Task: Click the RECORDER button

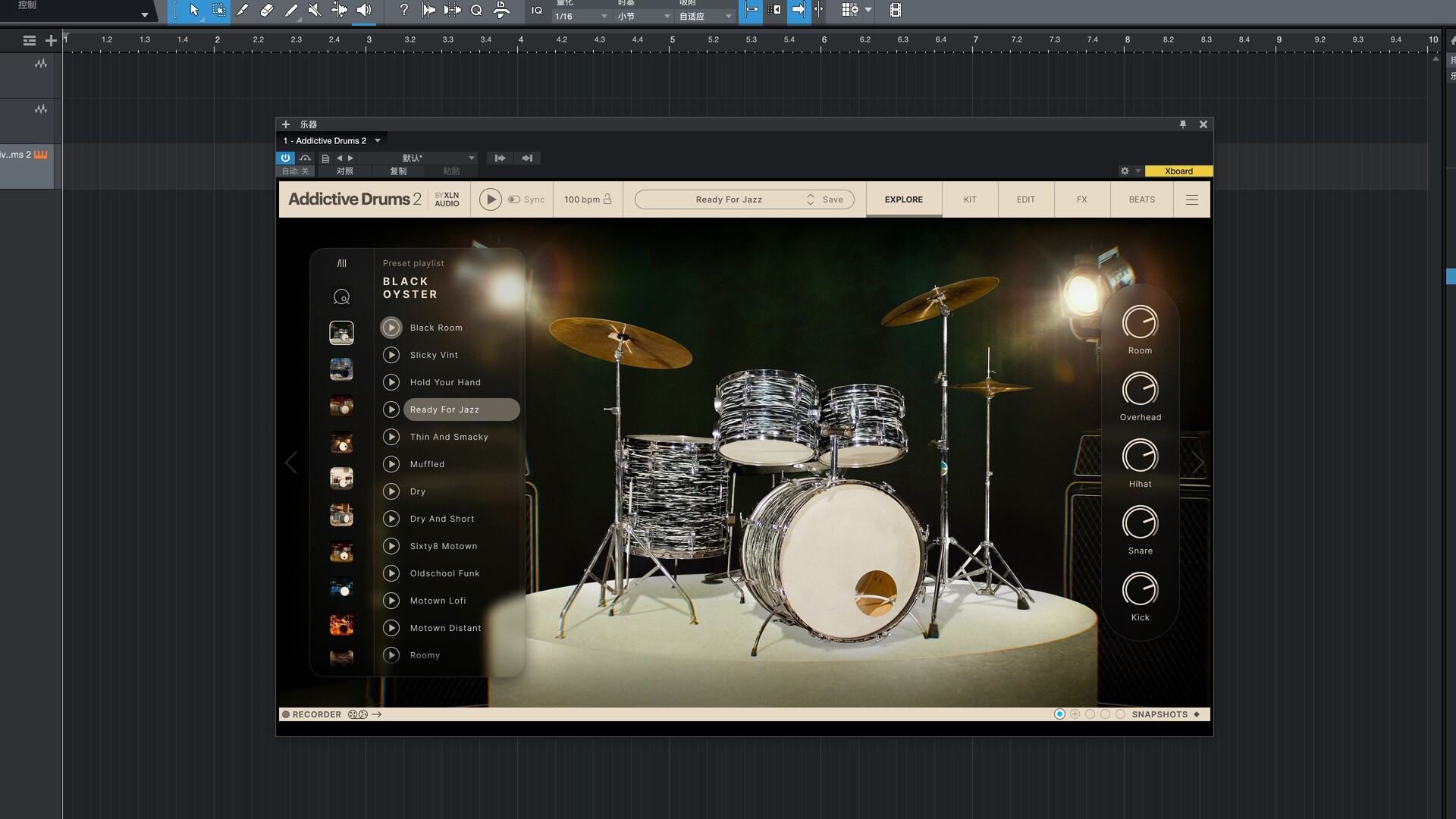Action: pyautogui.click(x=312, y=714)
